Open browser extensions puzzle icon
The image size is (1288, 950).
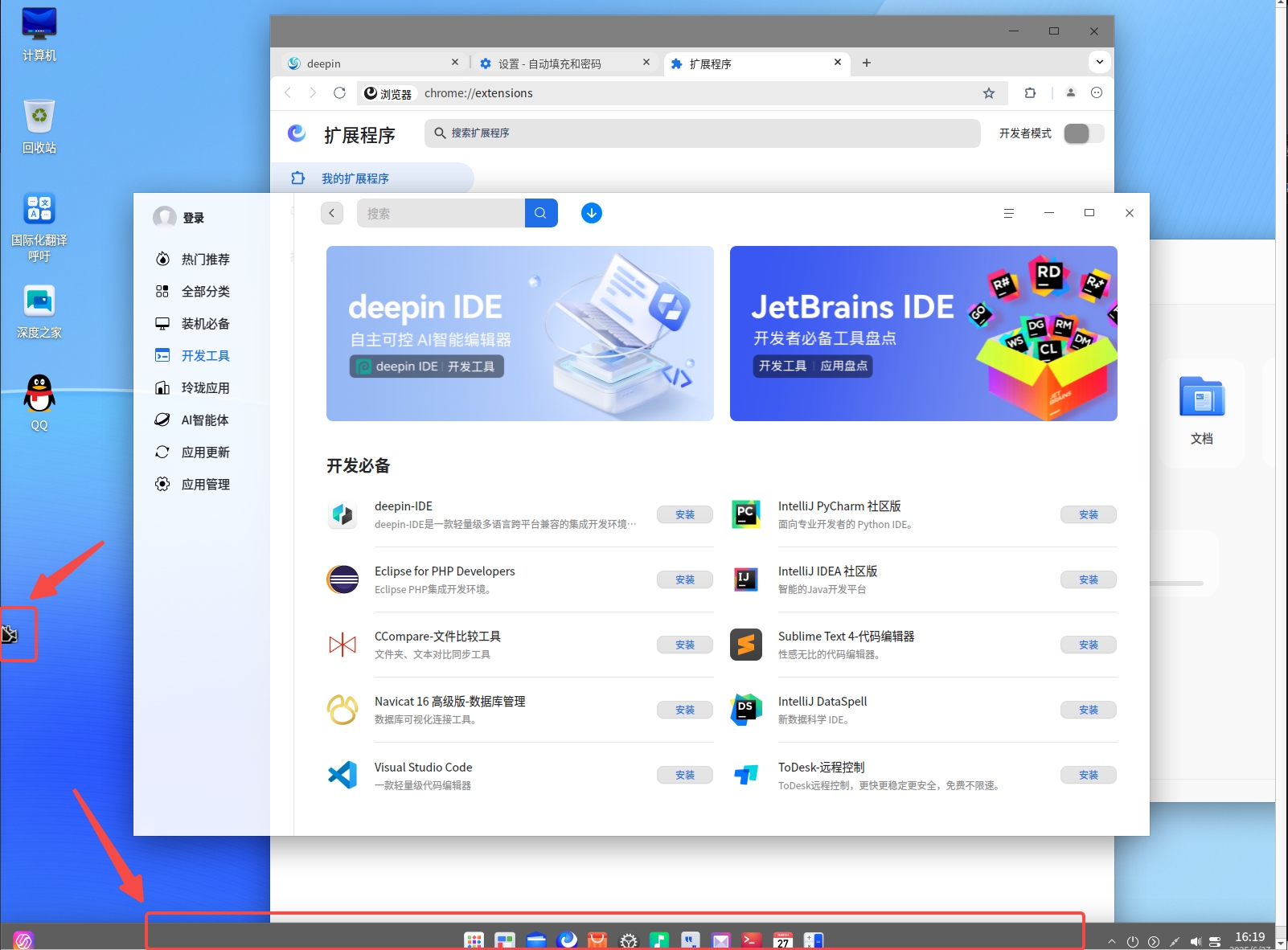click(x=1030, y=93)
